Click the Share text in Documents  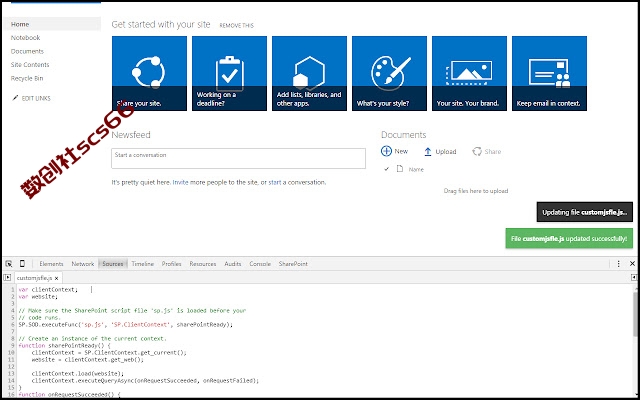[x=493, y=151]
